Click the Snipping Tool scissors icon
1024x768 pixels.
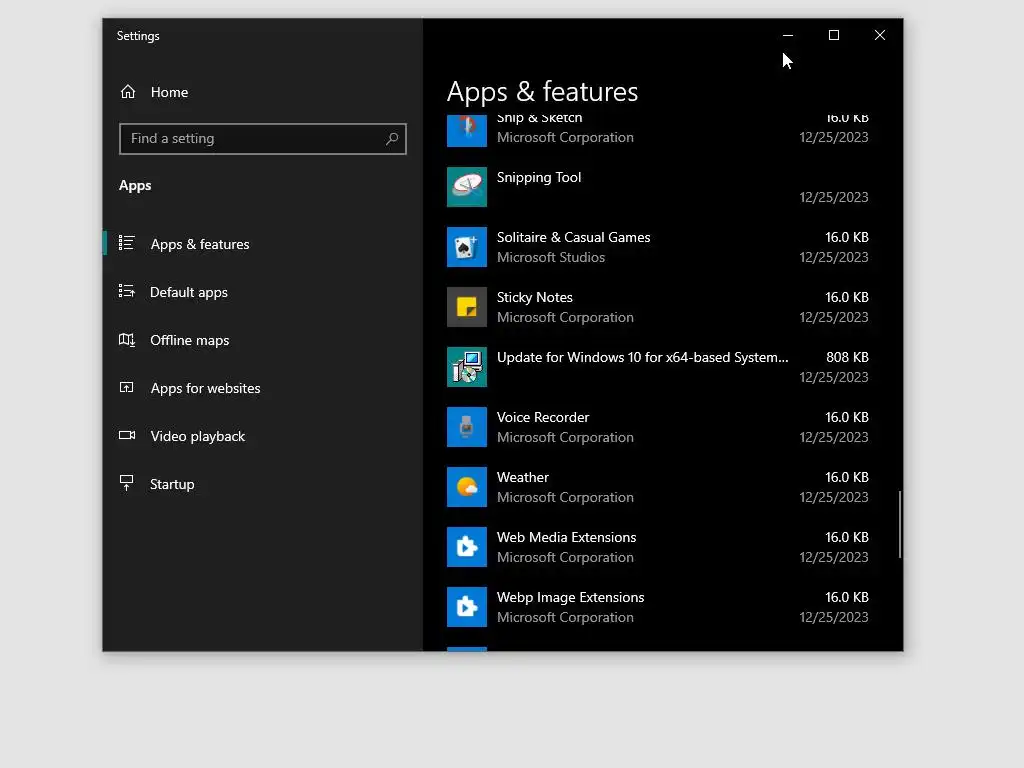[467, 187]
